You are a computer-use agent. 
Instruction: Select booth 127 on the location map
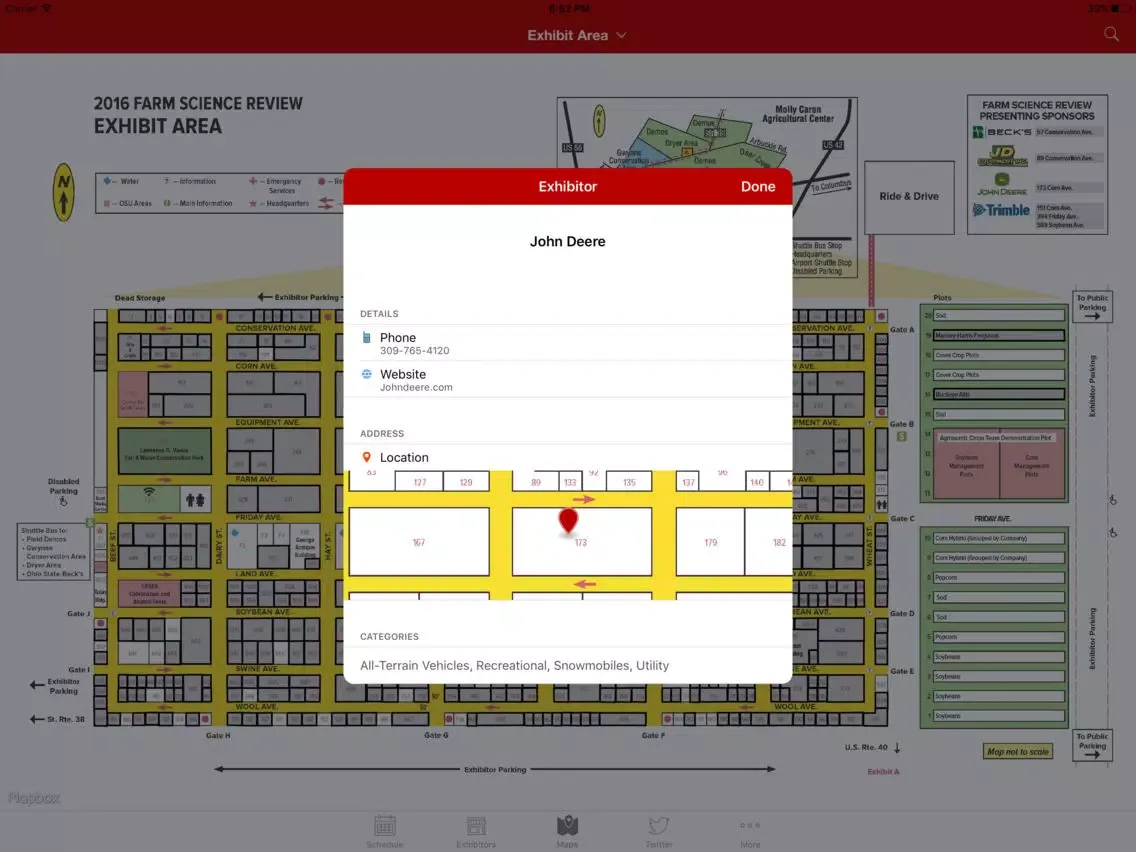419,481
